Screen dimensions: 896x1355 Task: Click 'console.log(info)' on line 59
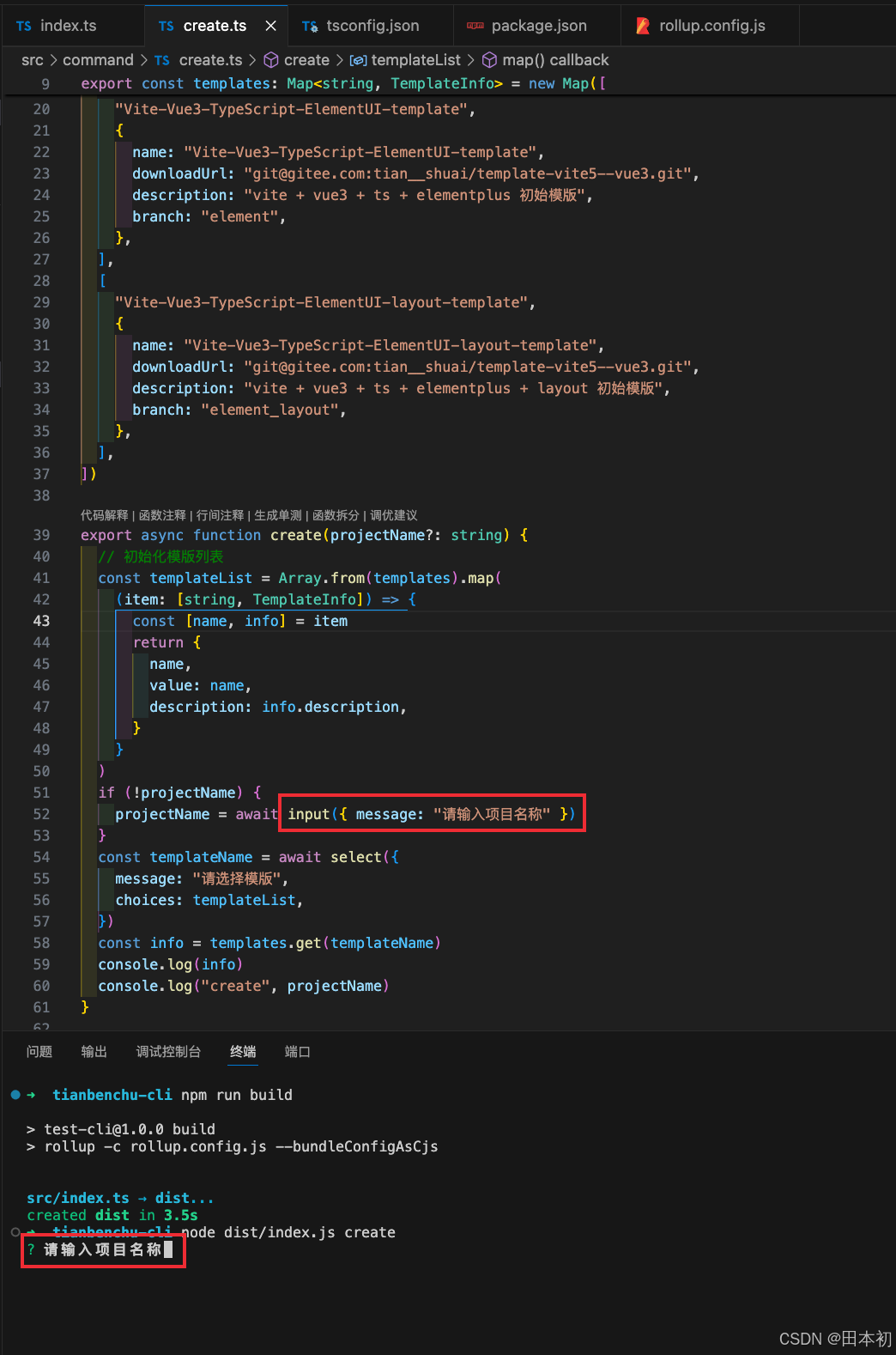tap(170, 964)
